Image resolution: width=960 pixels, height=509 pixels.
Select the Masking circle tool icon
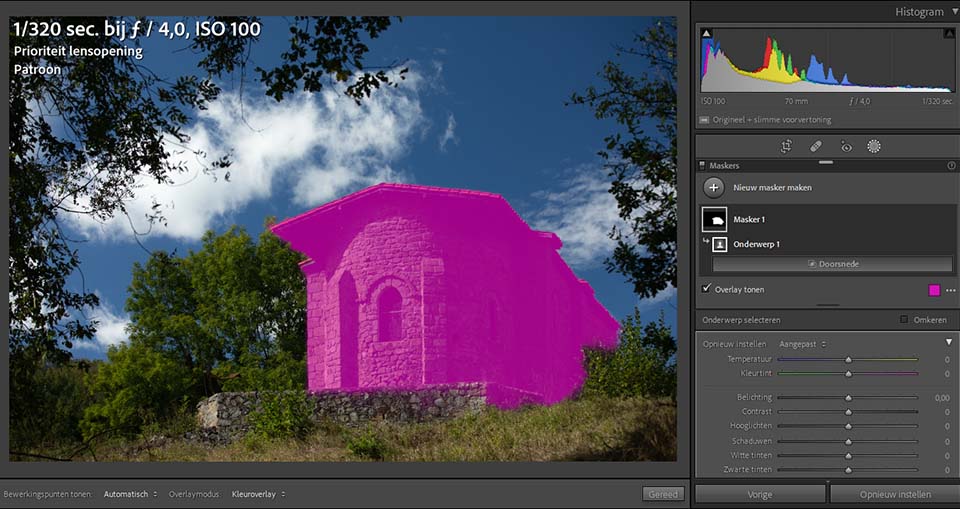[874, 146]
